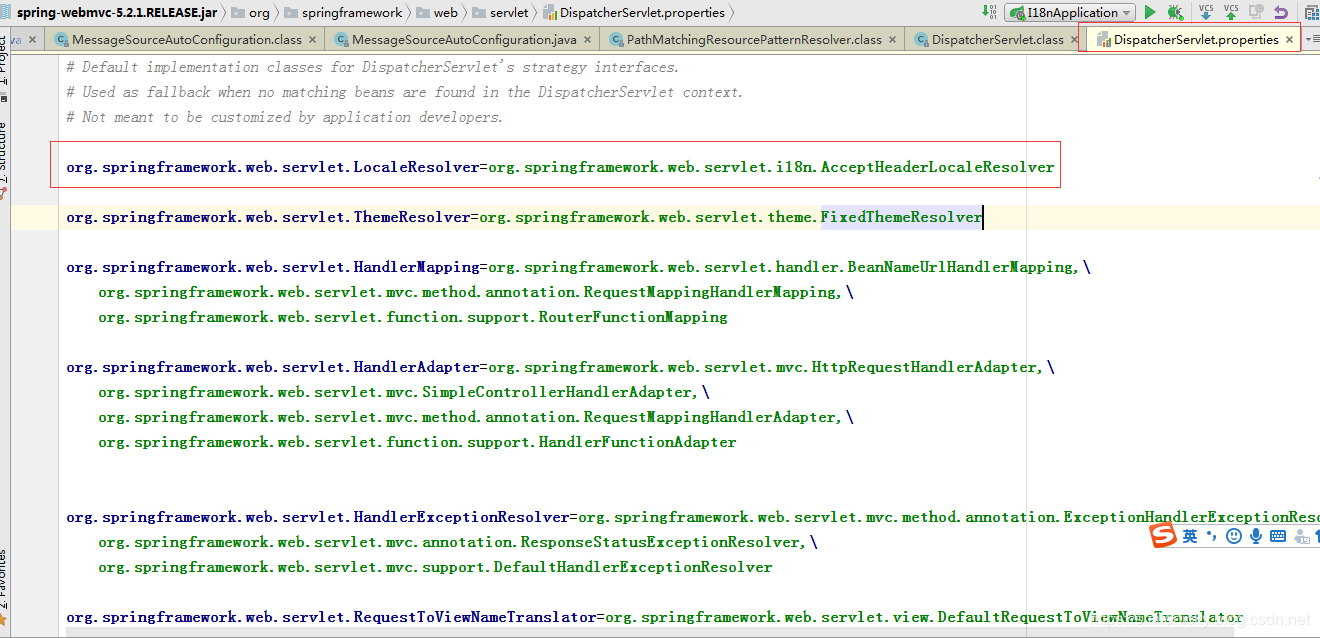The height and width of the screenshot is (638, 1320).
Task: Click the purple revert arrow icon
Action: [x=1281, y=12]
